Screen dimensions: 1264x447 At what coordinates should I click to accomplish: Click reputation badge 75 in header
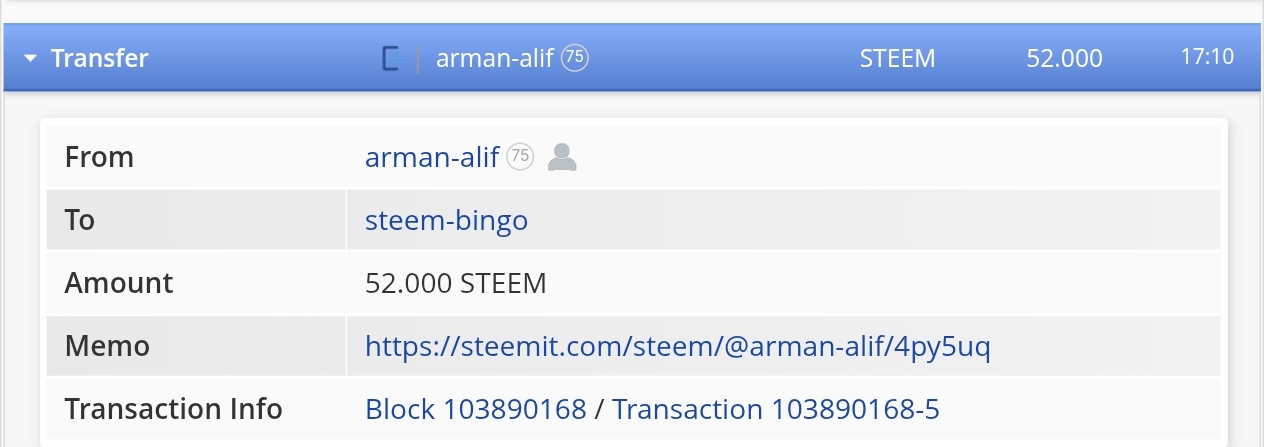575,58
